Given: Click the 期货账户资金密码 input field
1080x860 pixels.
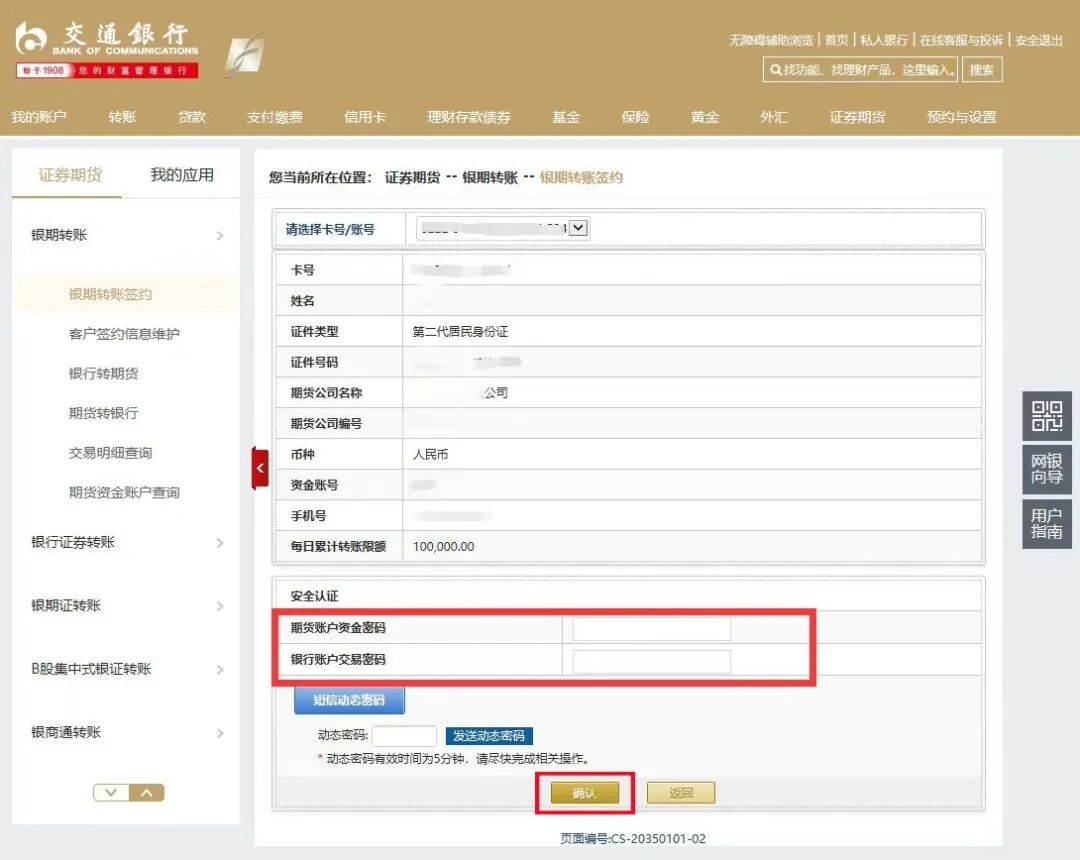Looking at the screenshot, I should (x=651, y=629).
